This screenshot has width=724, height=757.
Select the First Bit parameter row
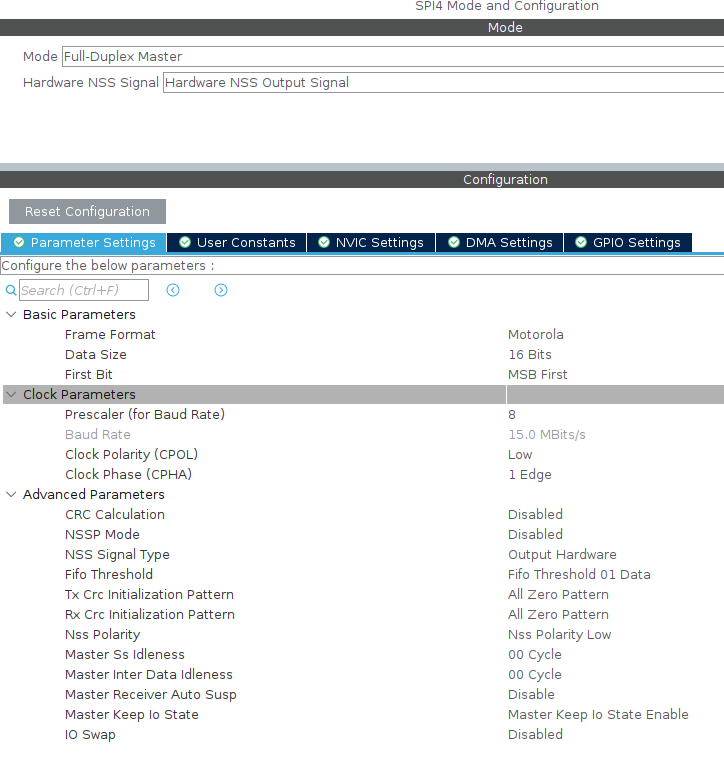[363, 375]
